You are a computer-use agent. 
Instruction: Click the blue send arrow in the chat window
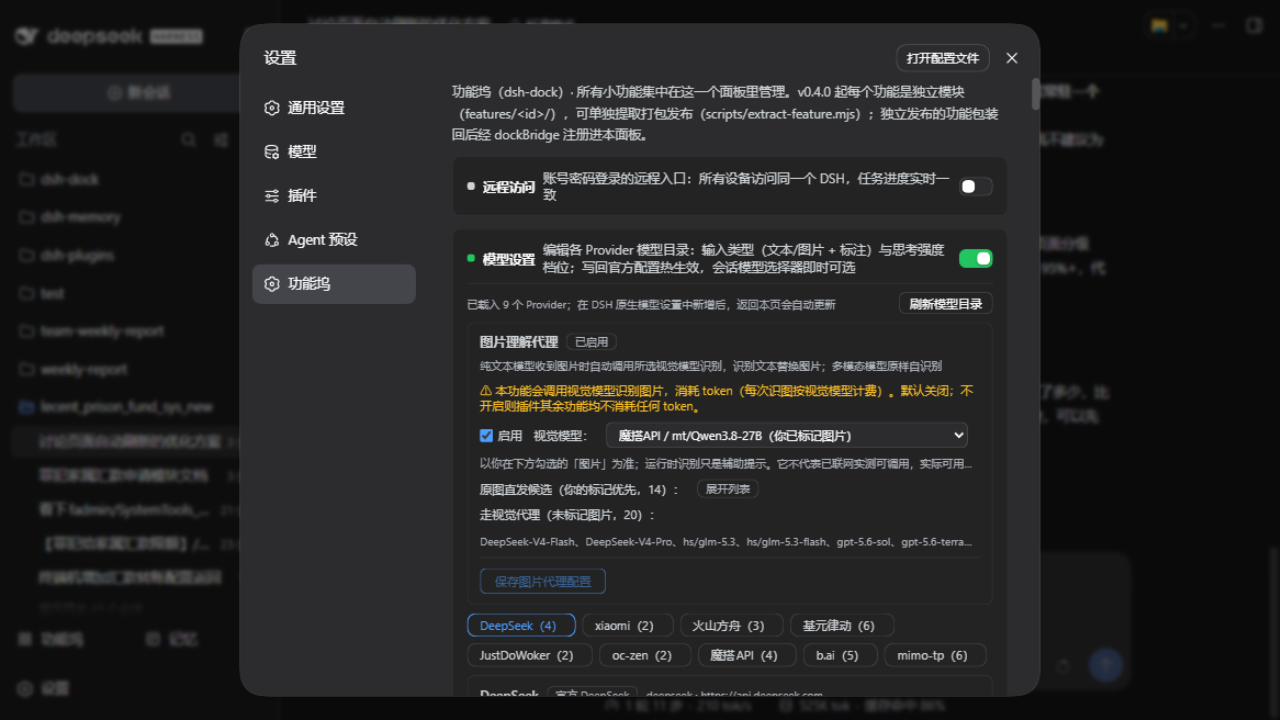1105,664
